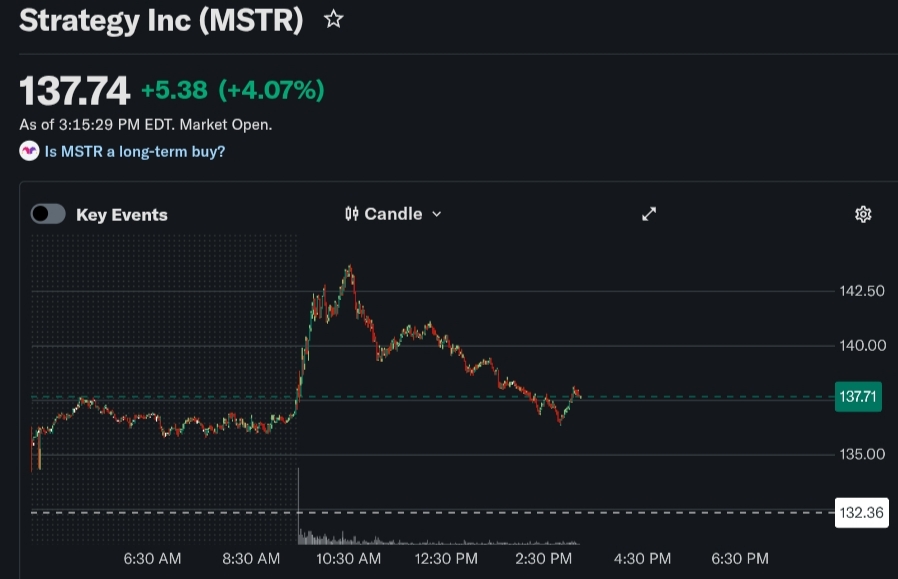Toggle the Key Events switch on
This screenshot has width=898, height=579.
click(48, 213)
